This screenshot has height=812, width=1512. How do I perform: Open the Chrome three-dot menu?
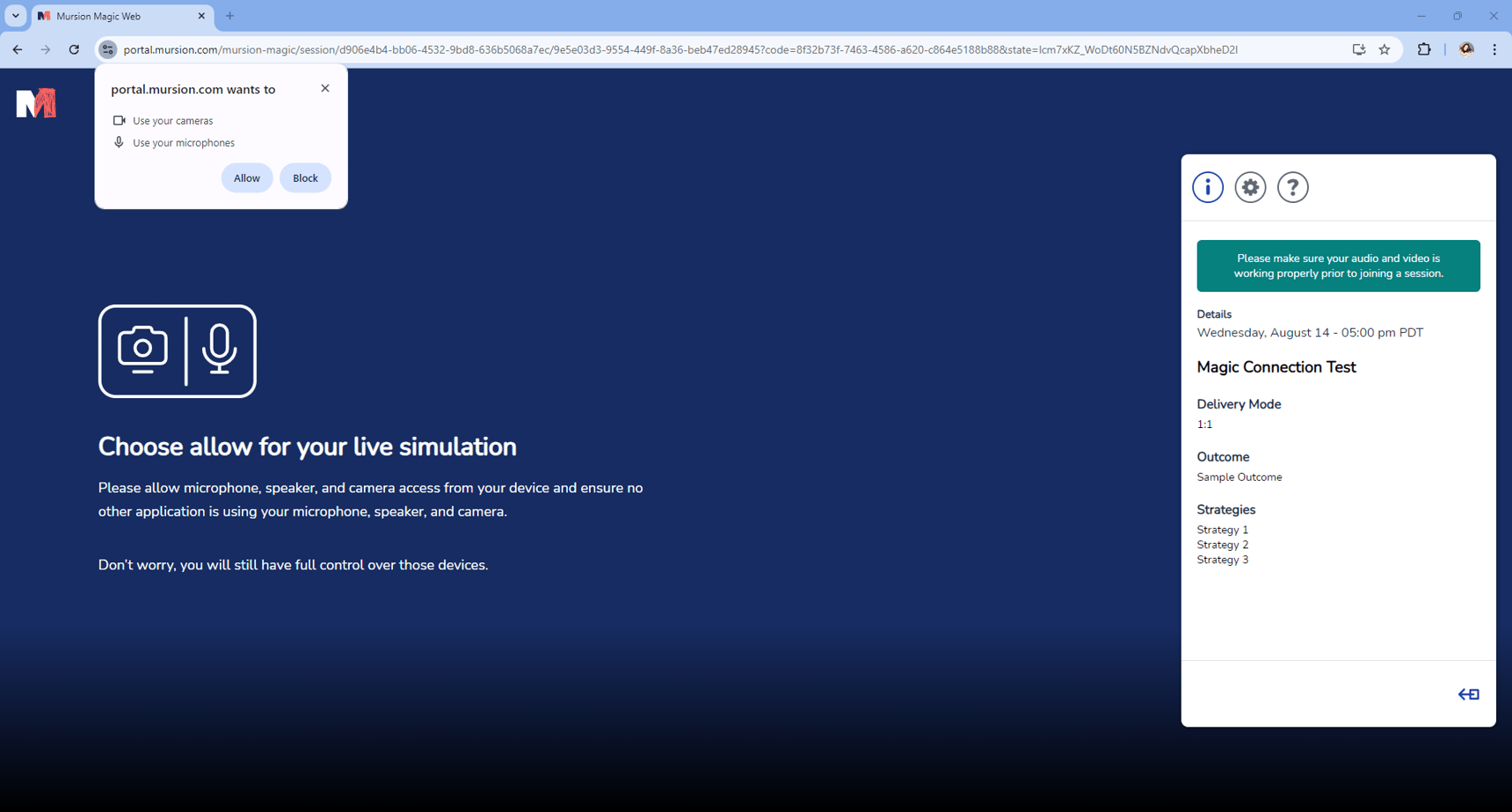tap(1494, 50)
